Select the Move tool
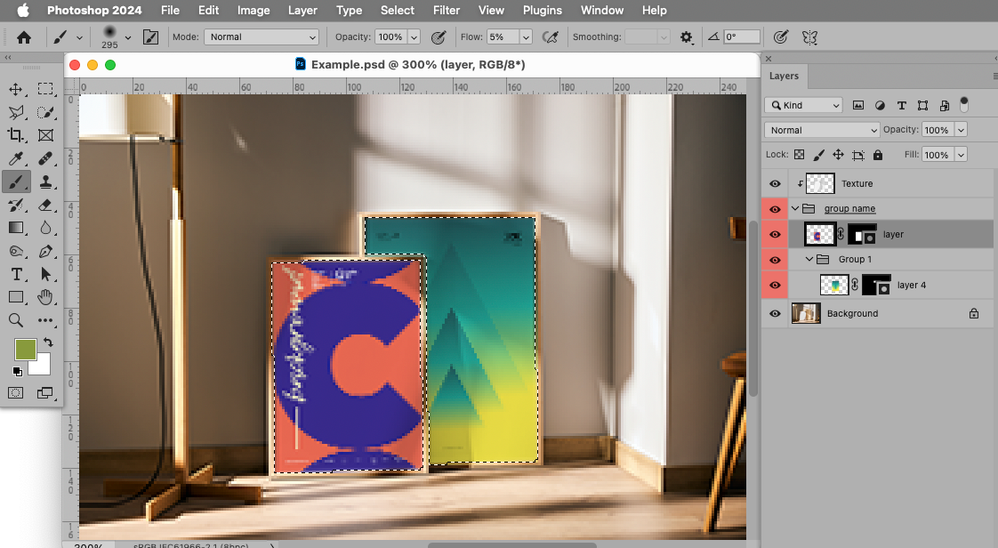998x548 pixels. [x=16, y=89]
